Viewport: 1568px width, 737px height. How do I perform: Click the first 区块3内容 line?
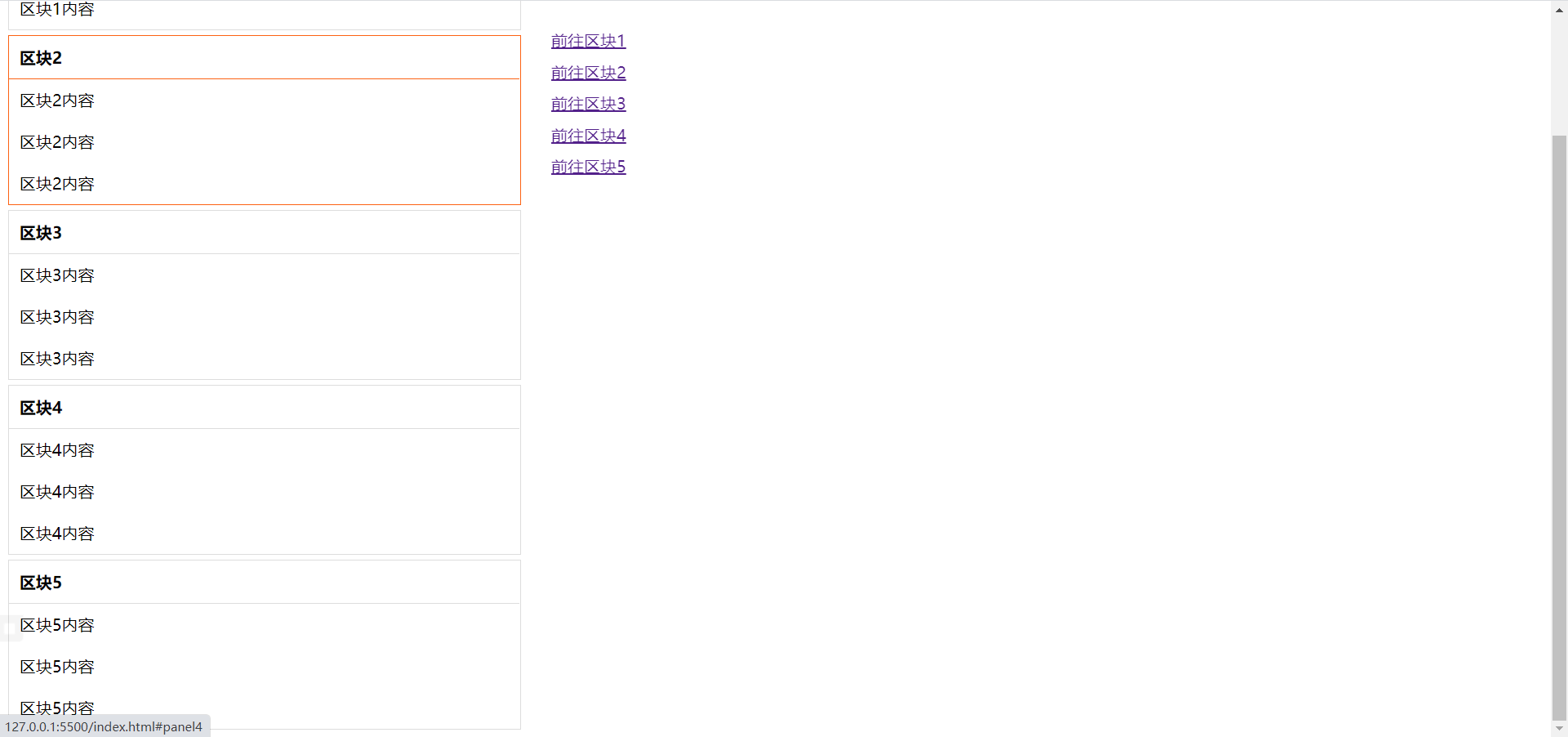coord(57,275)
